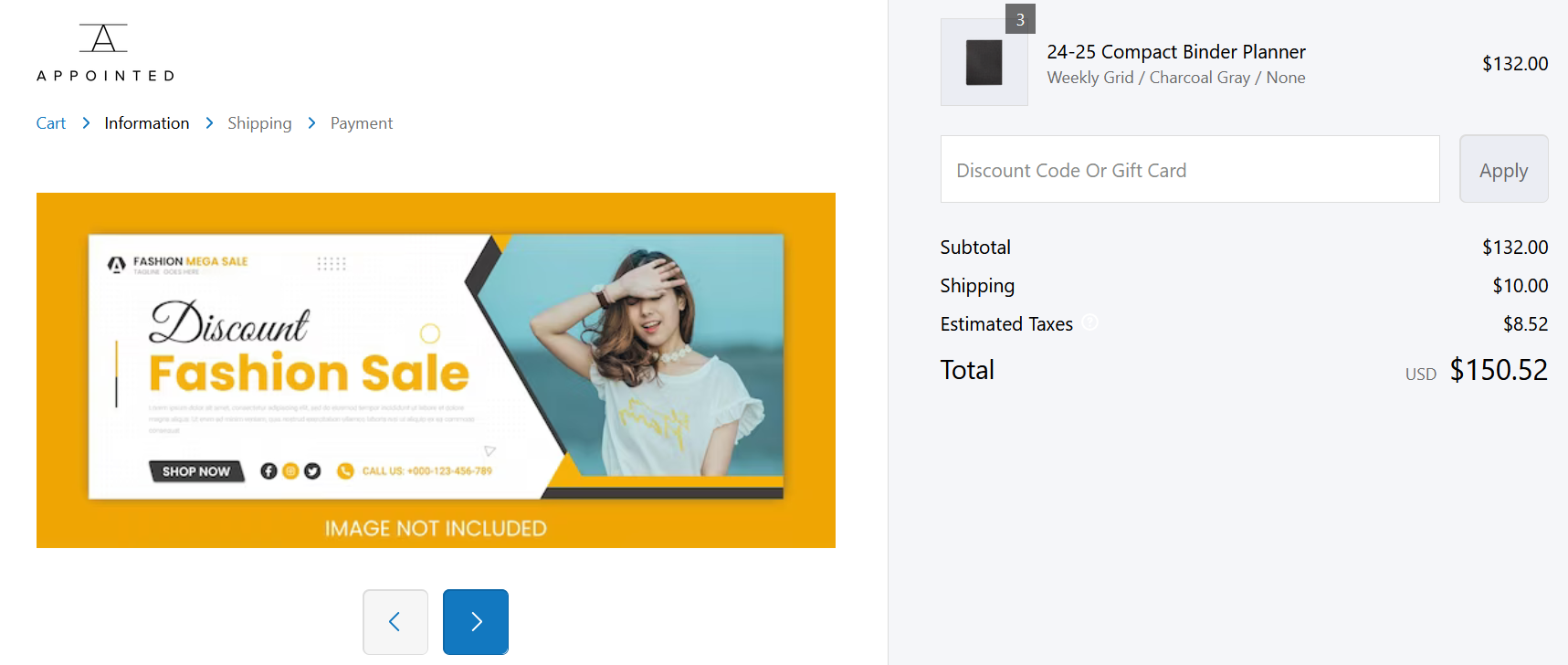Go to previous banner slide
The width and height of the screenshot is (1568, 665).
[395, 622]
